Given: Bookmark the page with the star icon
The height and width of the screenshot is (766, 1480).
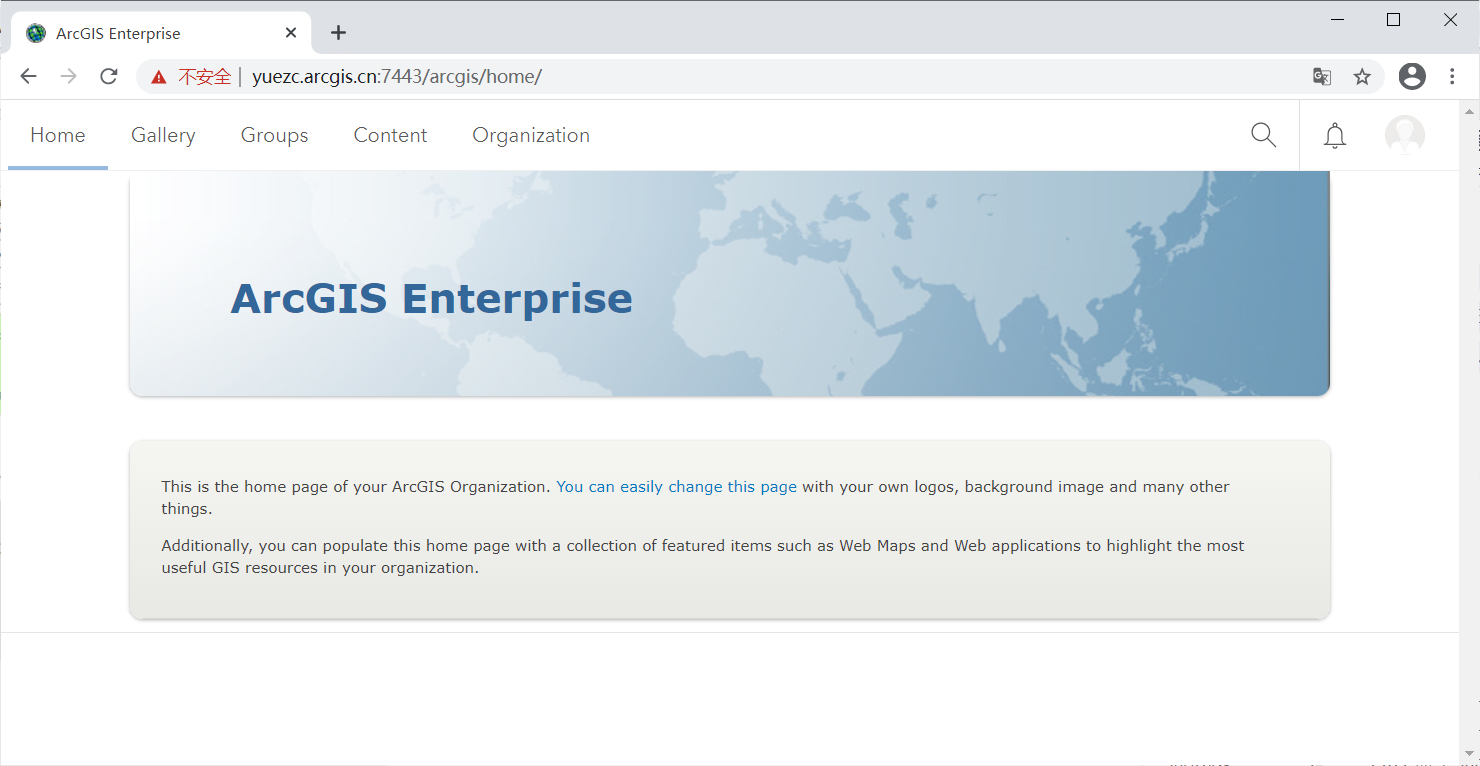Looking at the screenshot, I should point(1361,76).
